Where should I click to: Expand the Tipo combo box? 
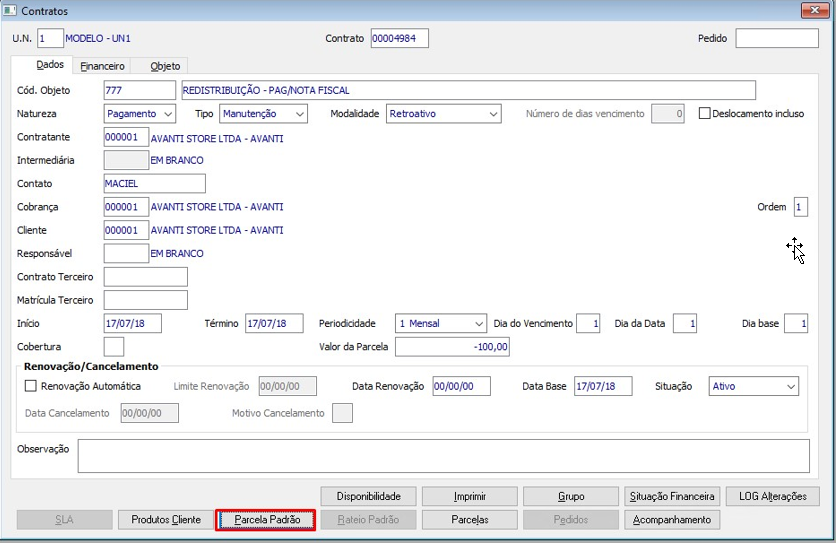(x=263, y=114)
